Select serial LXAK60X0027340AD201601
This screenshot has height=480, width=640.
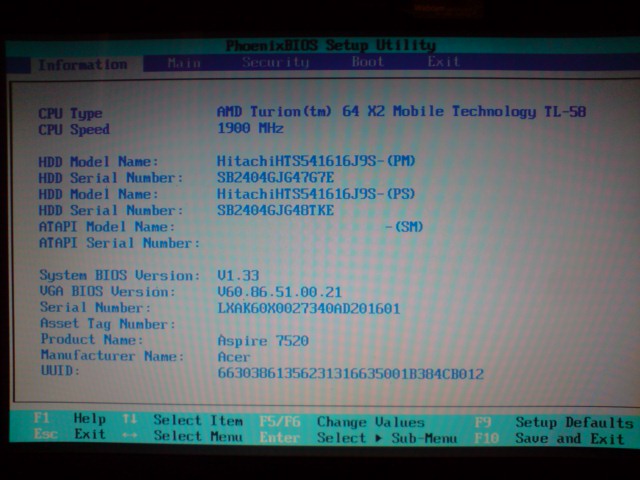click(x=309, y=308)
